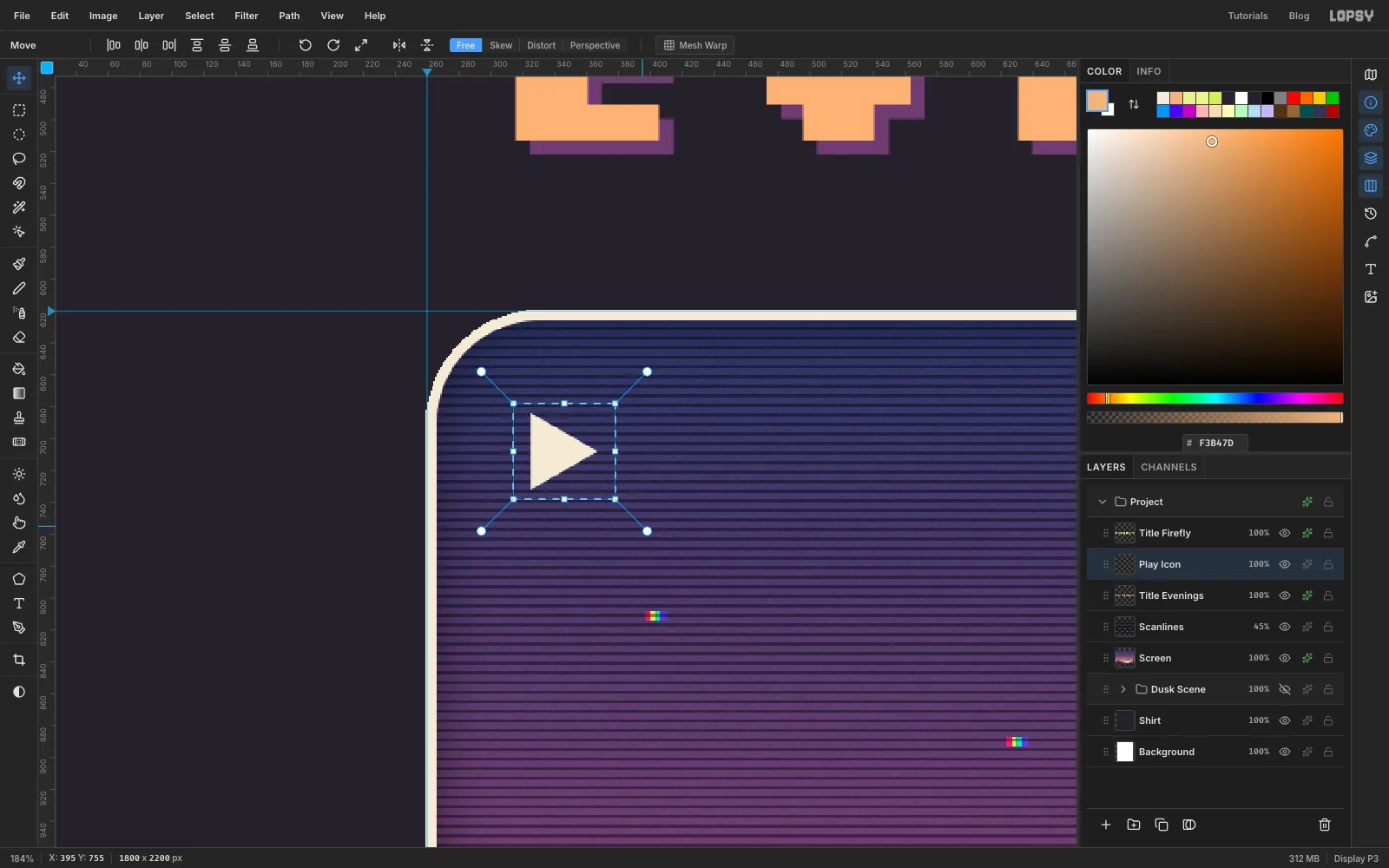Delete layer with the trash icon
The width and height of the screenshot is (1389, 868).
pyautogui.click(x=1325, y=825)
